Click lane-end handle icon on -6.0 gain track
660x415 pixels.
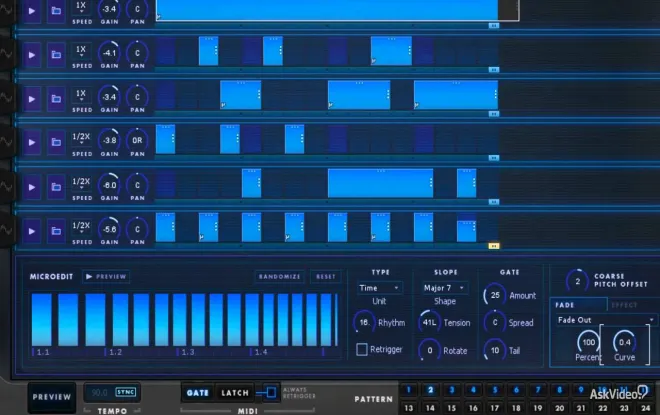click(494, 202)
